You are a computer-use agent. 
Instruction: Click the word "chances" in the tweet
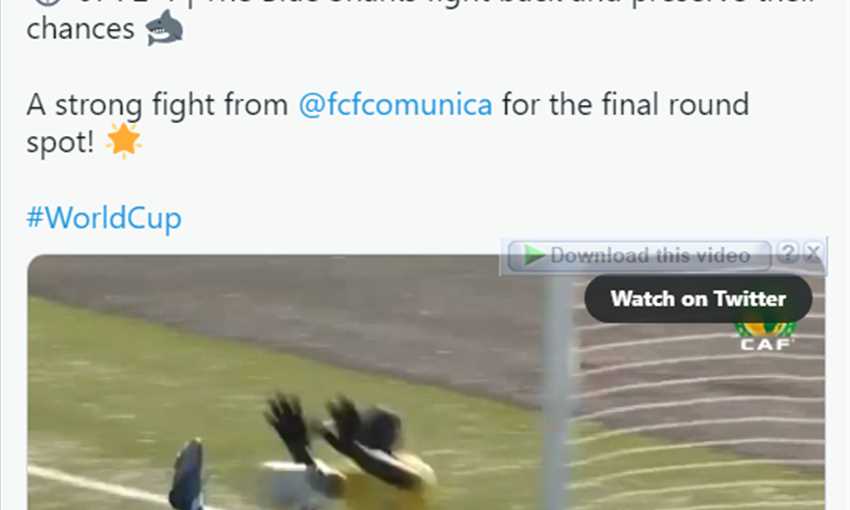(80, 28)
